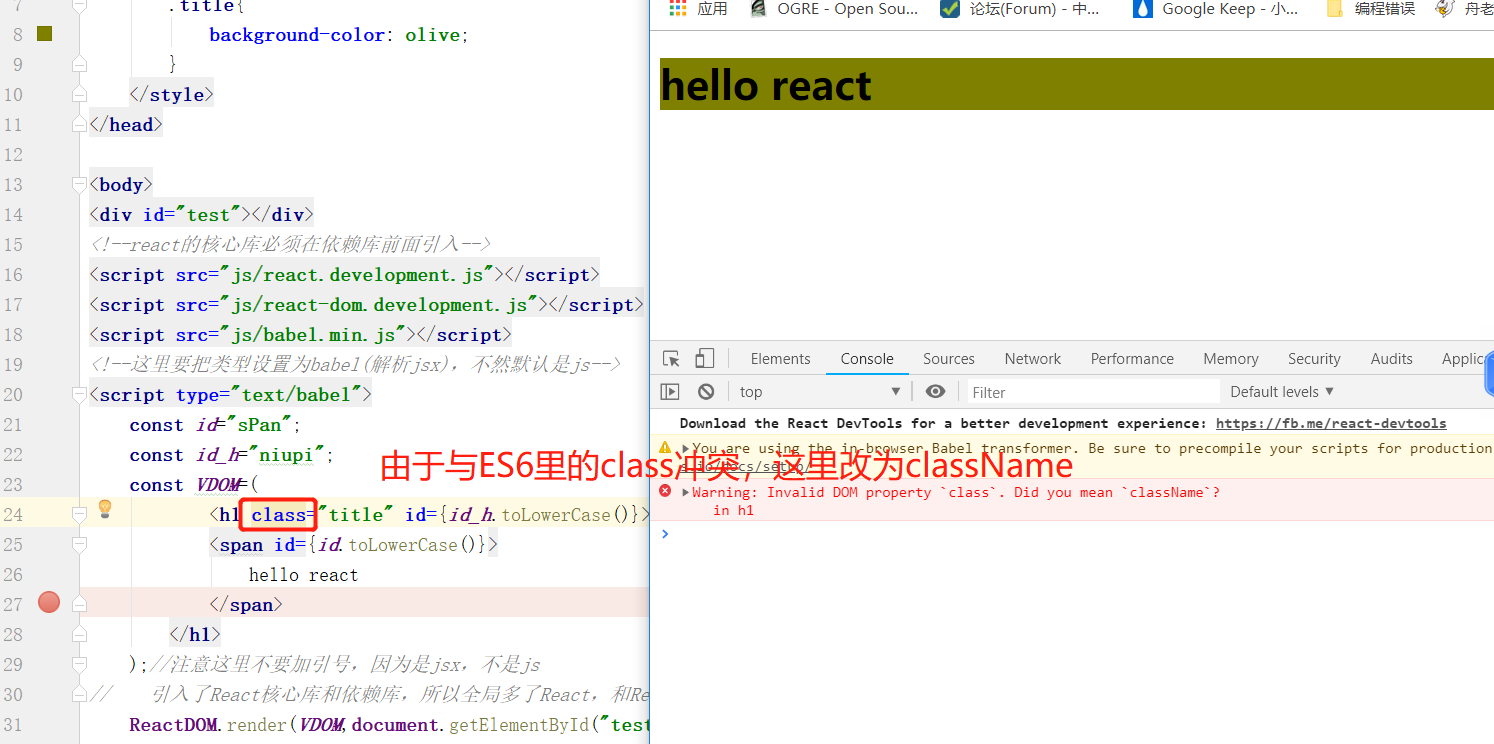Collapse the h1 fold marker at line 24
The width and height of the screenshot is (1494, 744).
pos(79,514)
